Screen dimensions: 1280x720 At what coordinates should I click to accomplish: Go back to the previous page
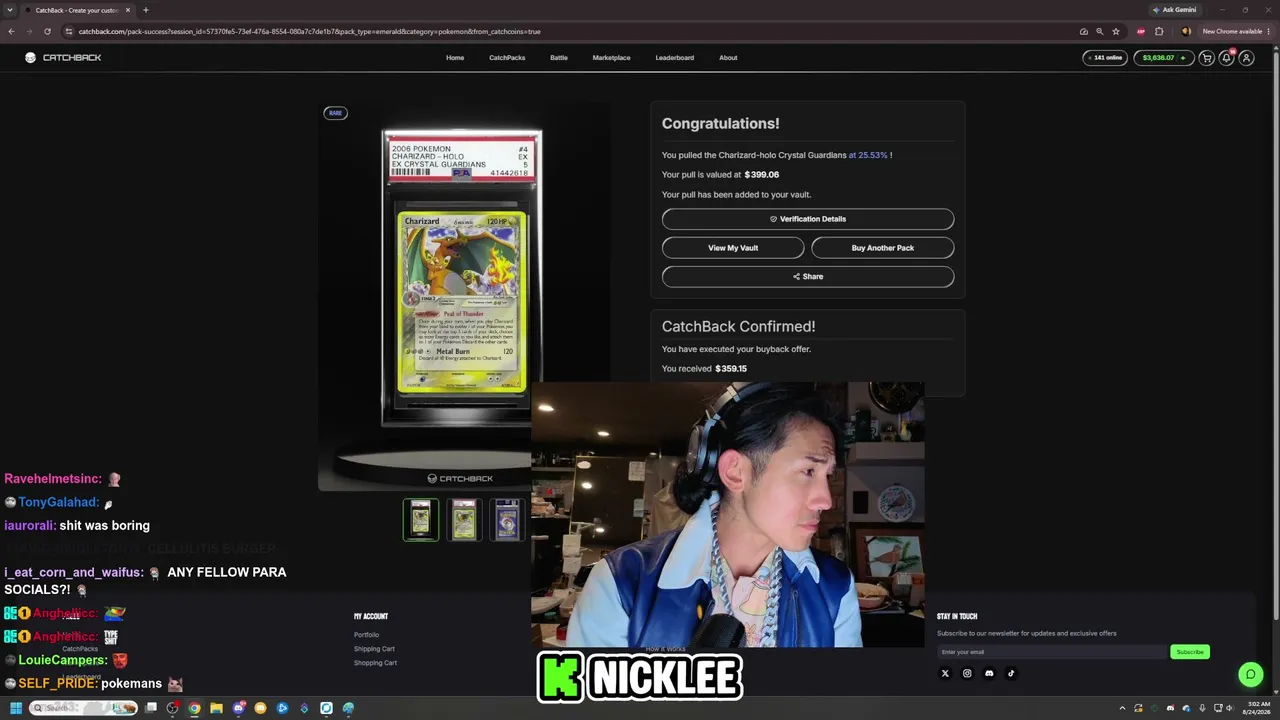tap(11, 31)
